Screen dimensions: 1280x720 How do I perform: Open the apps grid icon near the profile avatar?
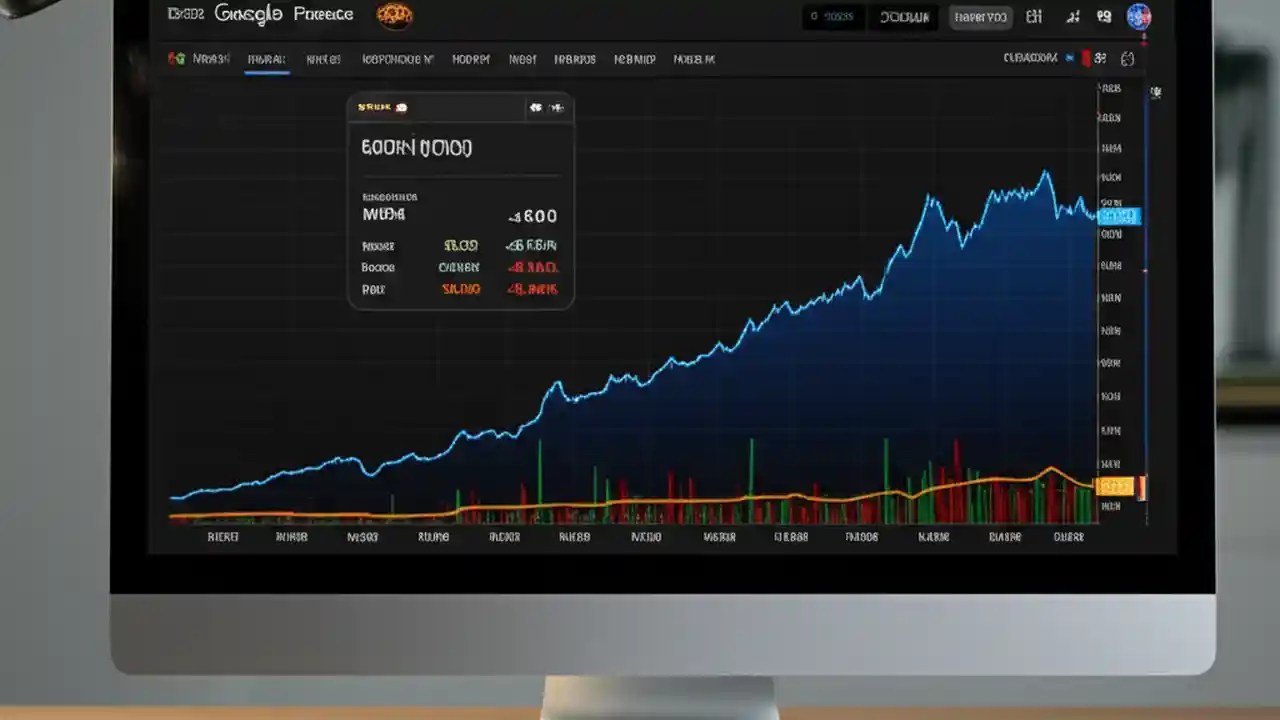click(1102, 17)
